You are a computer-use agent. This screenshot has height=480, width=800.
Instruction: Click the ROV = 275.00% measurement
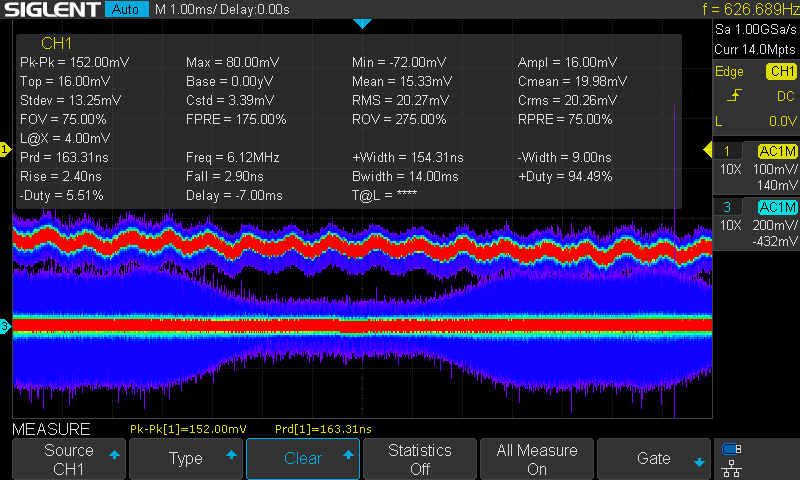(399, 119)
